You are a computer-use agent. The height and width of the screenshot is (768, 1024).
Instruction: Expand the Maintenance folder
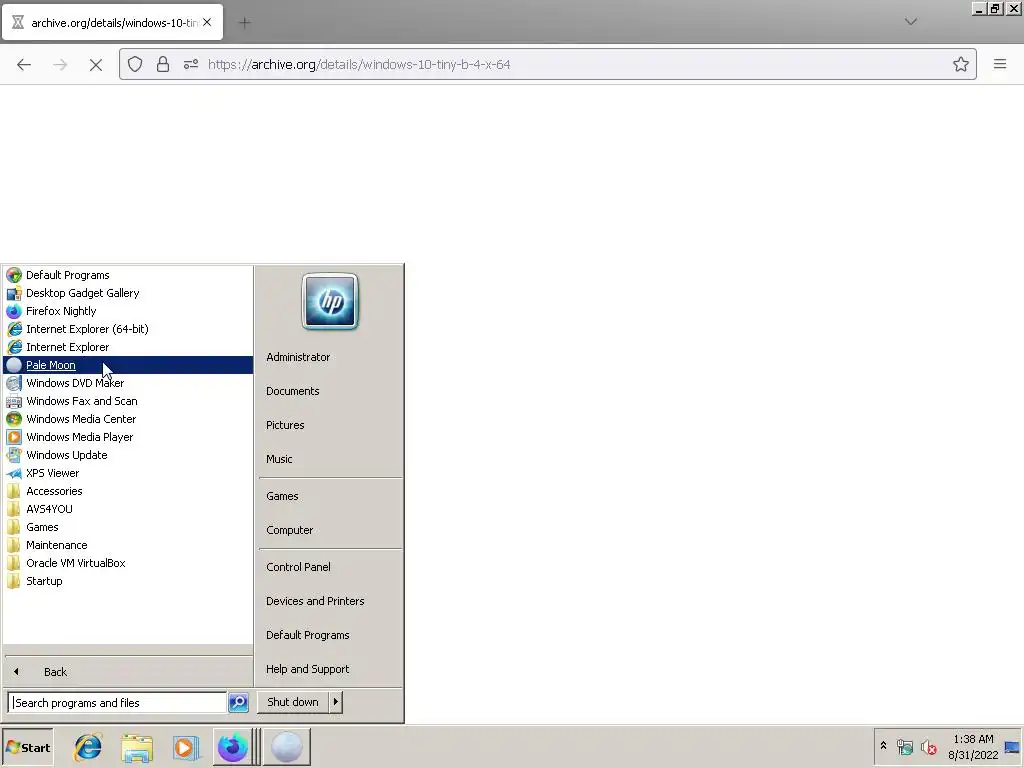click(128, 545)
